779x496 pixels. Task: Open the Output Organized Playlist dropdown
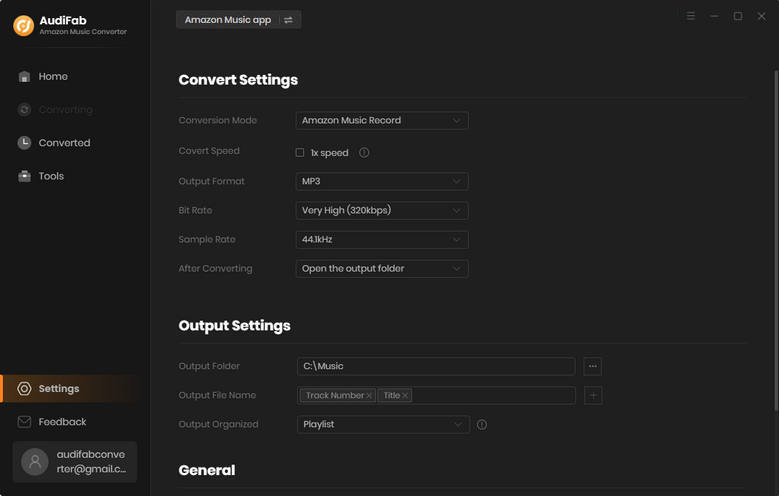383,424
